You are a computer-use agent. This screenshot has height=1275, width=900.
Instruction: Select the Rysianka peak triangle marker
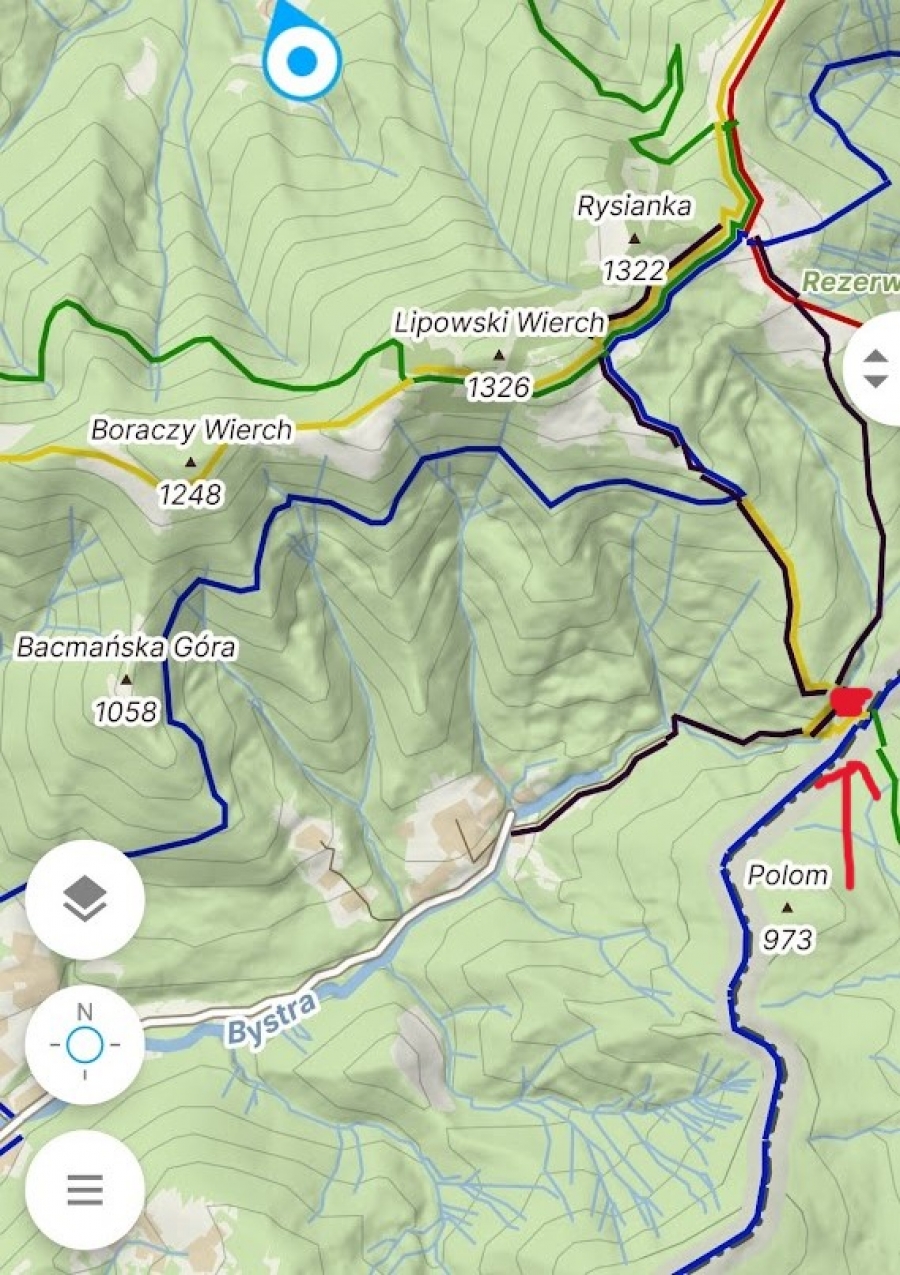(x=634, y=239)
